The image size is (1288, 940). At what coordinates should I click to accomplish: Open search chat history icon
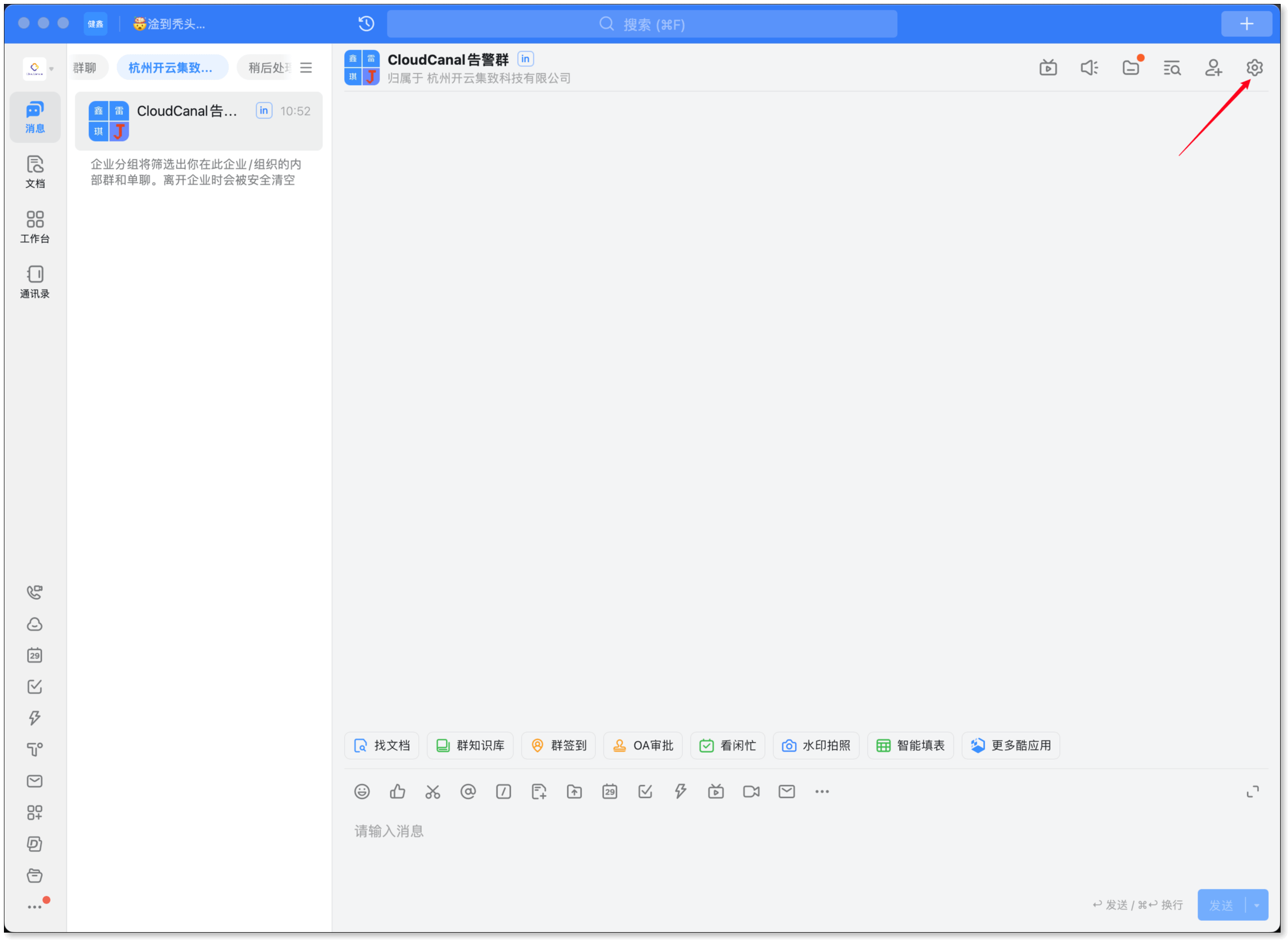(1172, 68)
